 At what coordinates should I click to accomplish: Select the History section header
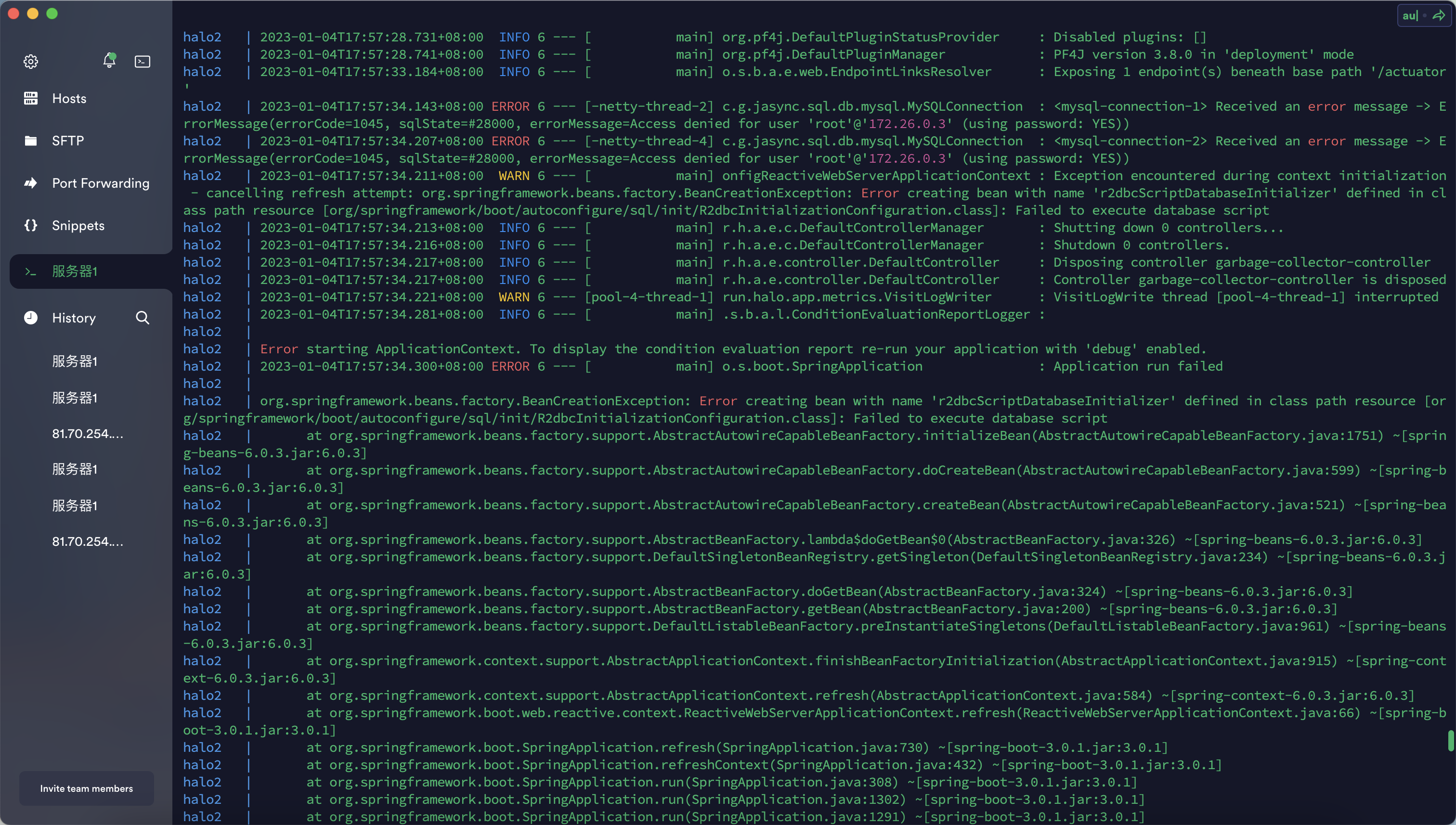point(73,318)
